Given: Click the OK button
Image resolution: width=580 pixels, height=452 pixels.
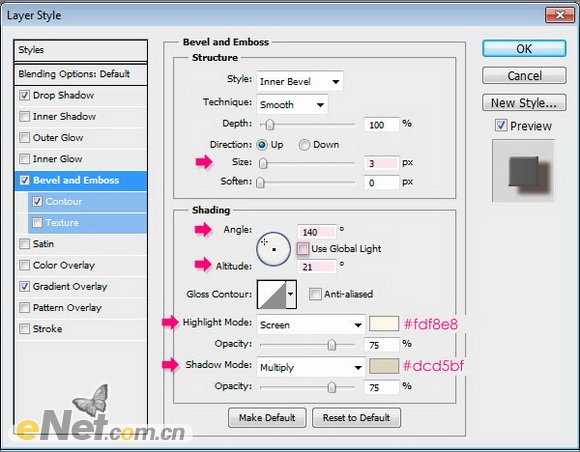Looking at the screenshot, I should pos(524,49).
